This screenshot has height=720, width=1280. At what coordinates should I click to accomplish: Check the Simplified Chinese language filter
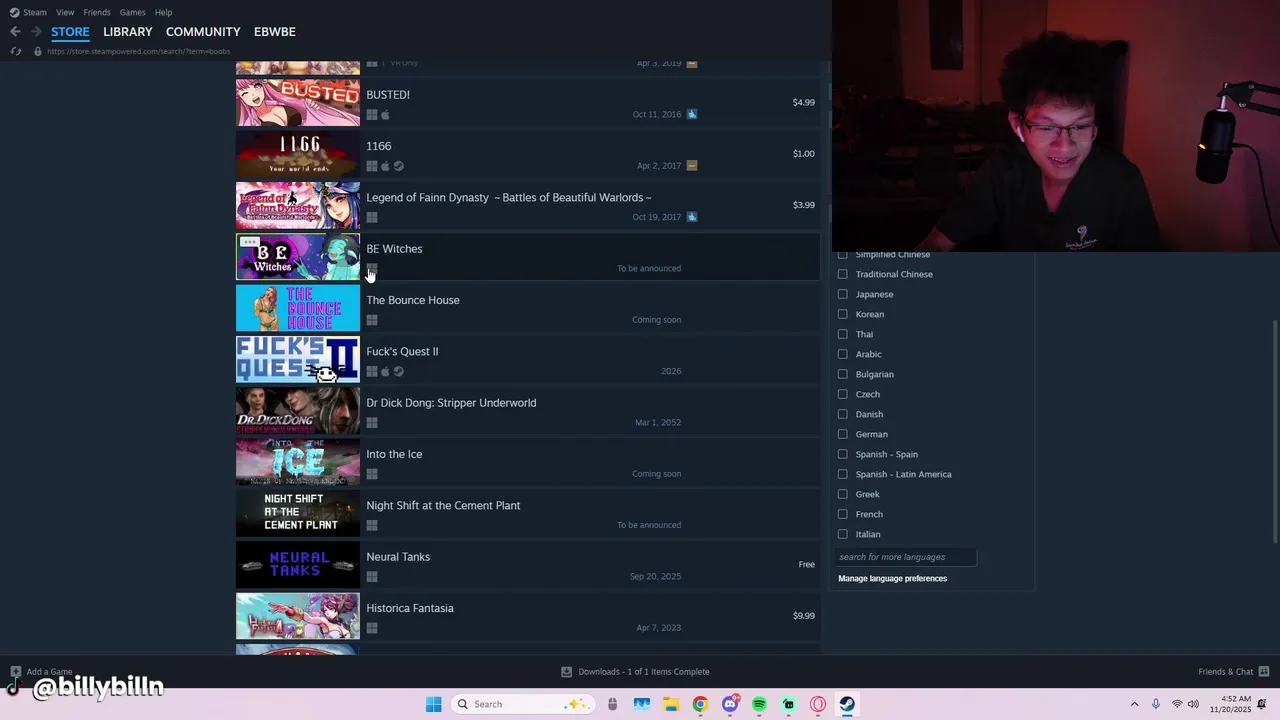(842, 254)
